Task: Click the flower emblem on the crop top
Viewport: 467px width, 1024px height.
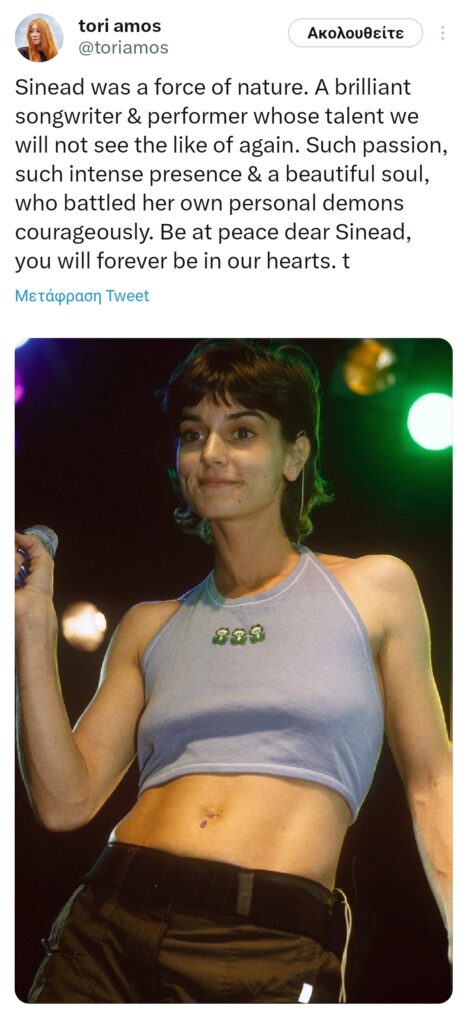Action: [239, 634]
